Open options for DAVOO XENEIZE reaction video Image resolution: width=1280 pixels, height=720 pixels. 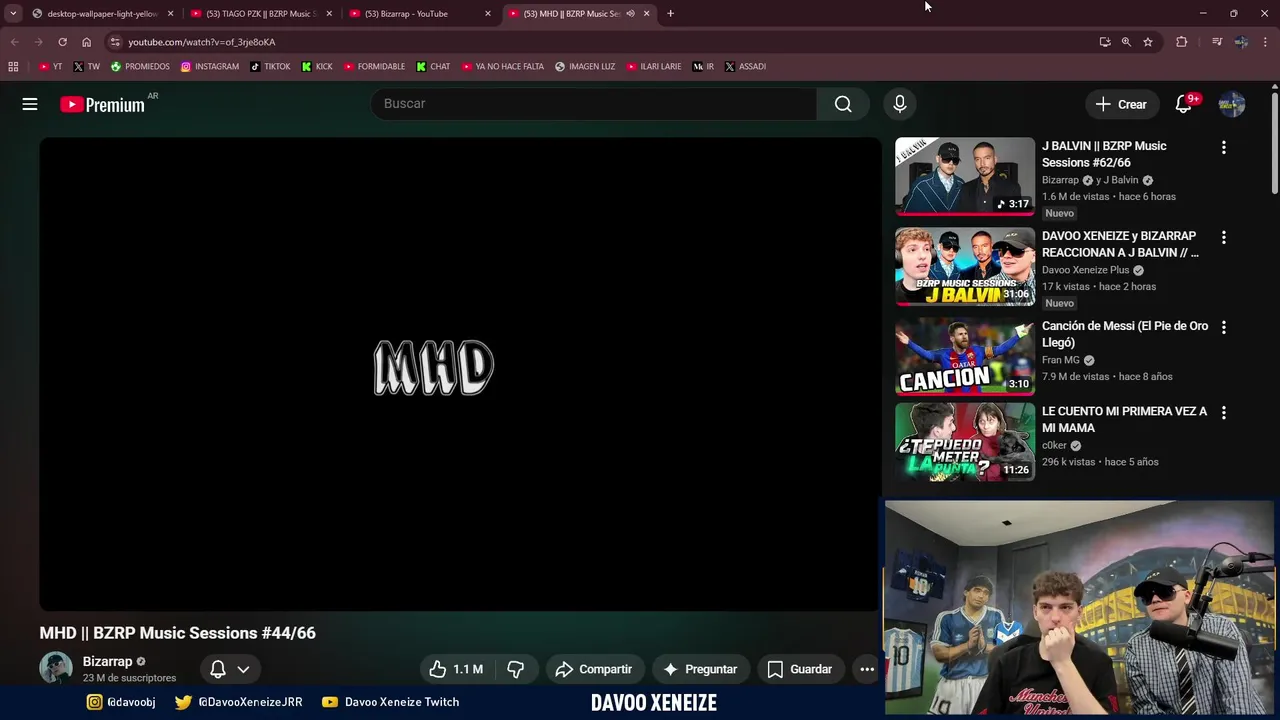[1223, 237]
